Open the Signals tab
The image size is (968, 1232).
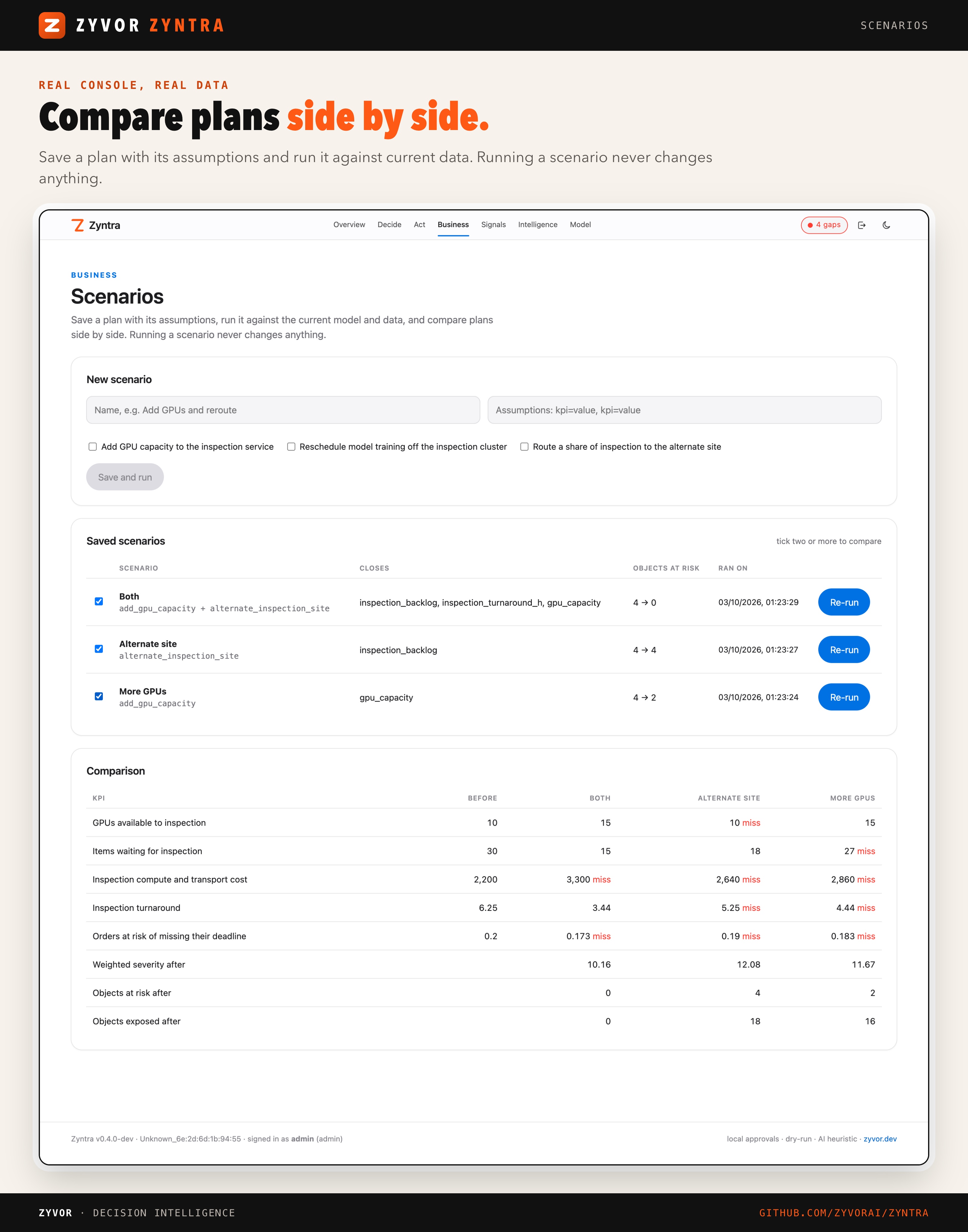click(493, 225)
